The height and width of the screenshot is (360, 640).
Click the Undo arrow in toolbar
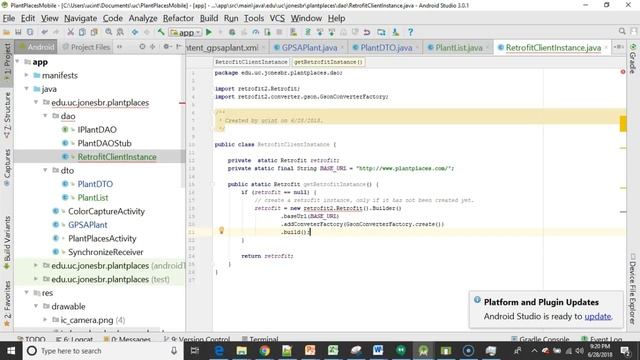44,32
